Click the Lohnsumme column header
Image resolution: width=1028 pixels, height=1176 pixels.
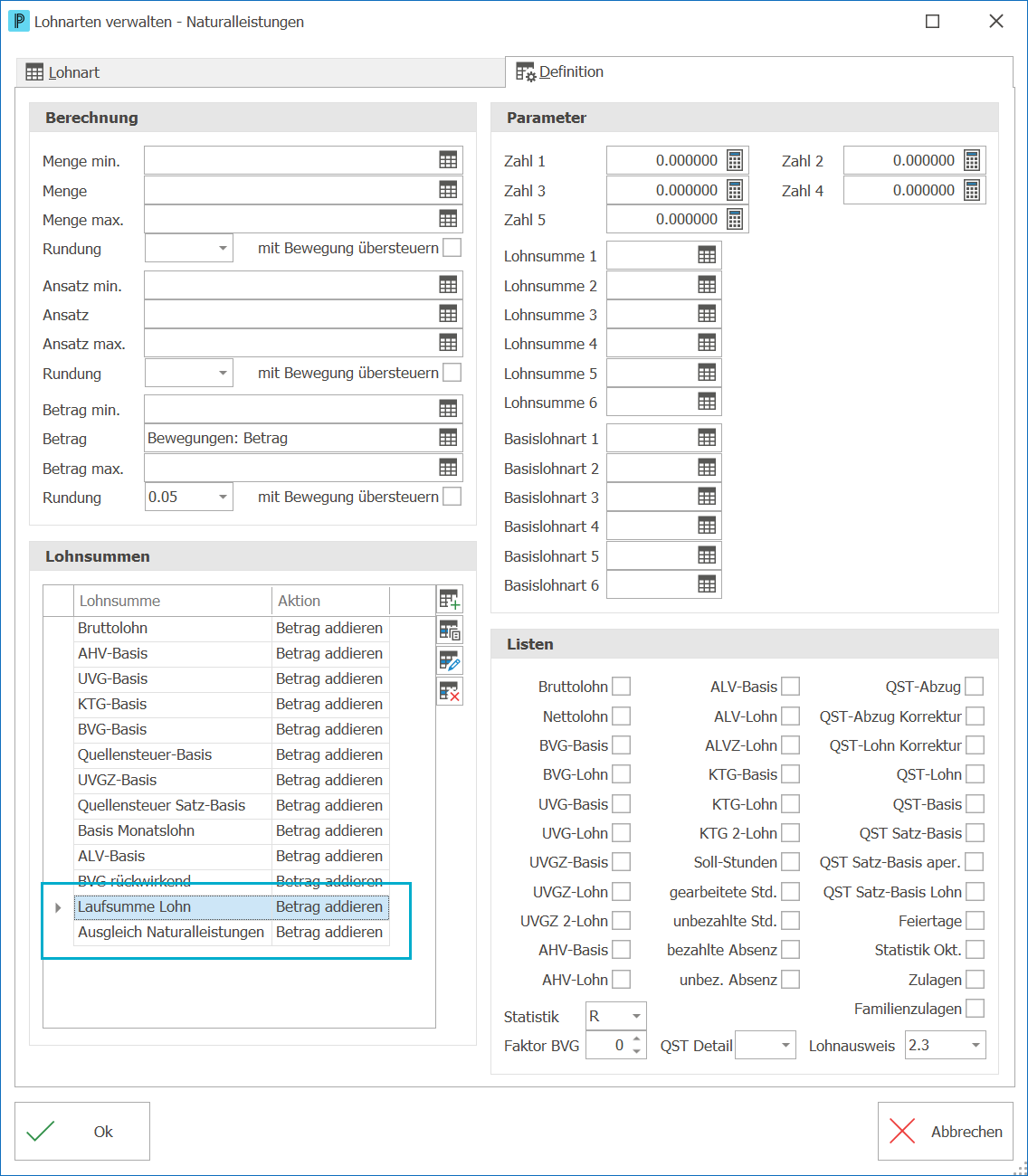[x=173, y=601]
